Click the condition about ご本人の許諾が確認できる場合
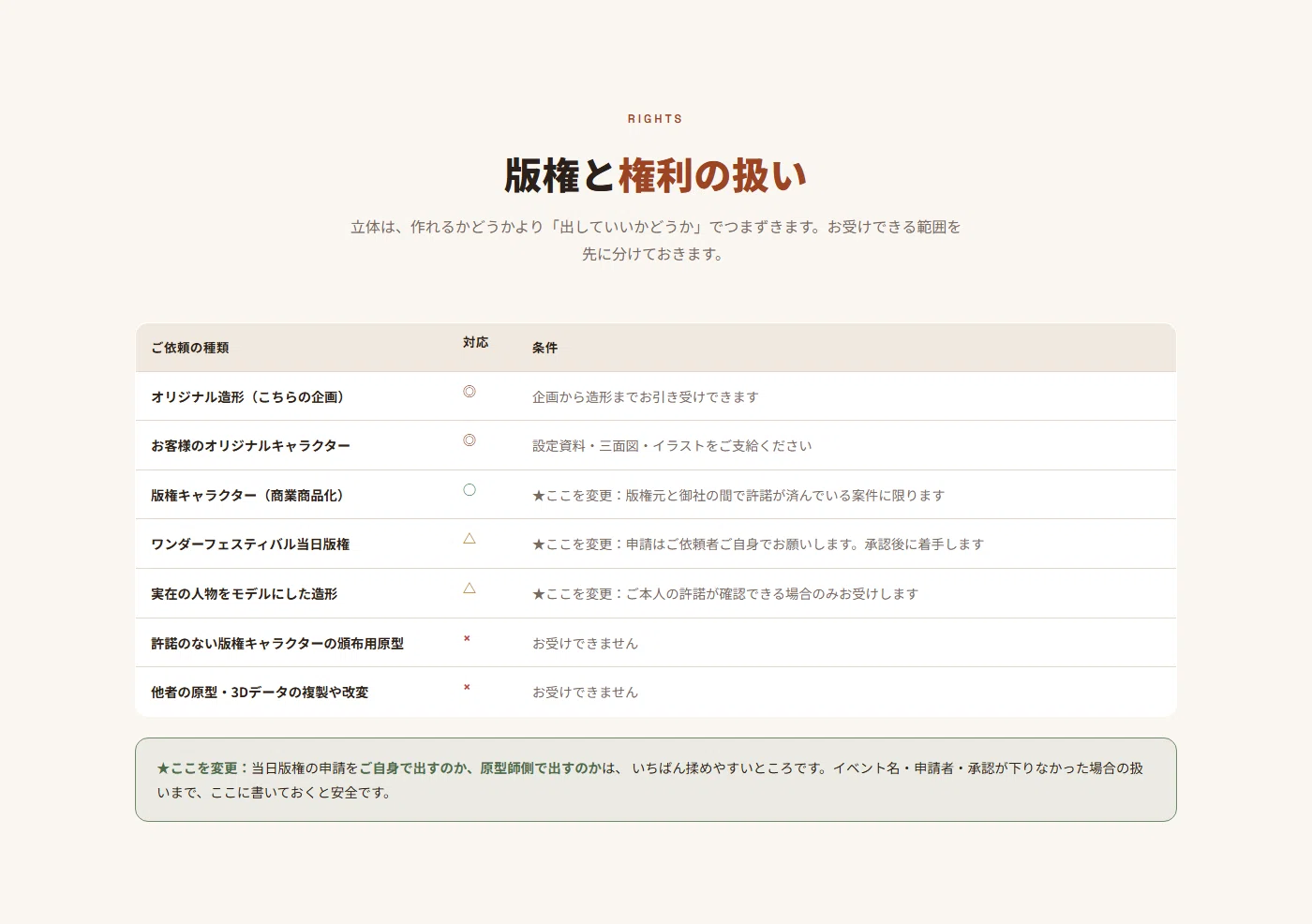 tap(725, 594)
